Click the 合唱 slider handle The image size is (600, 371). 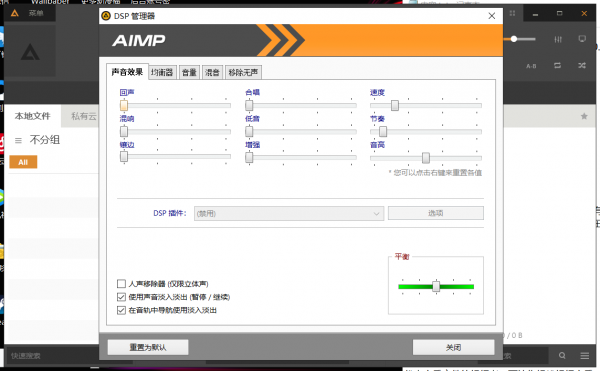(x=249, y=105)
